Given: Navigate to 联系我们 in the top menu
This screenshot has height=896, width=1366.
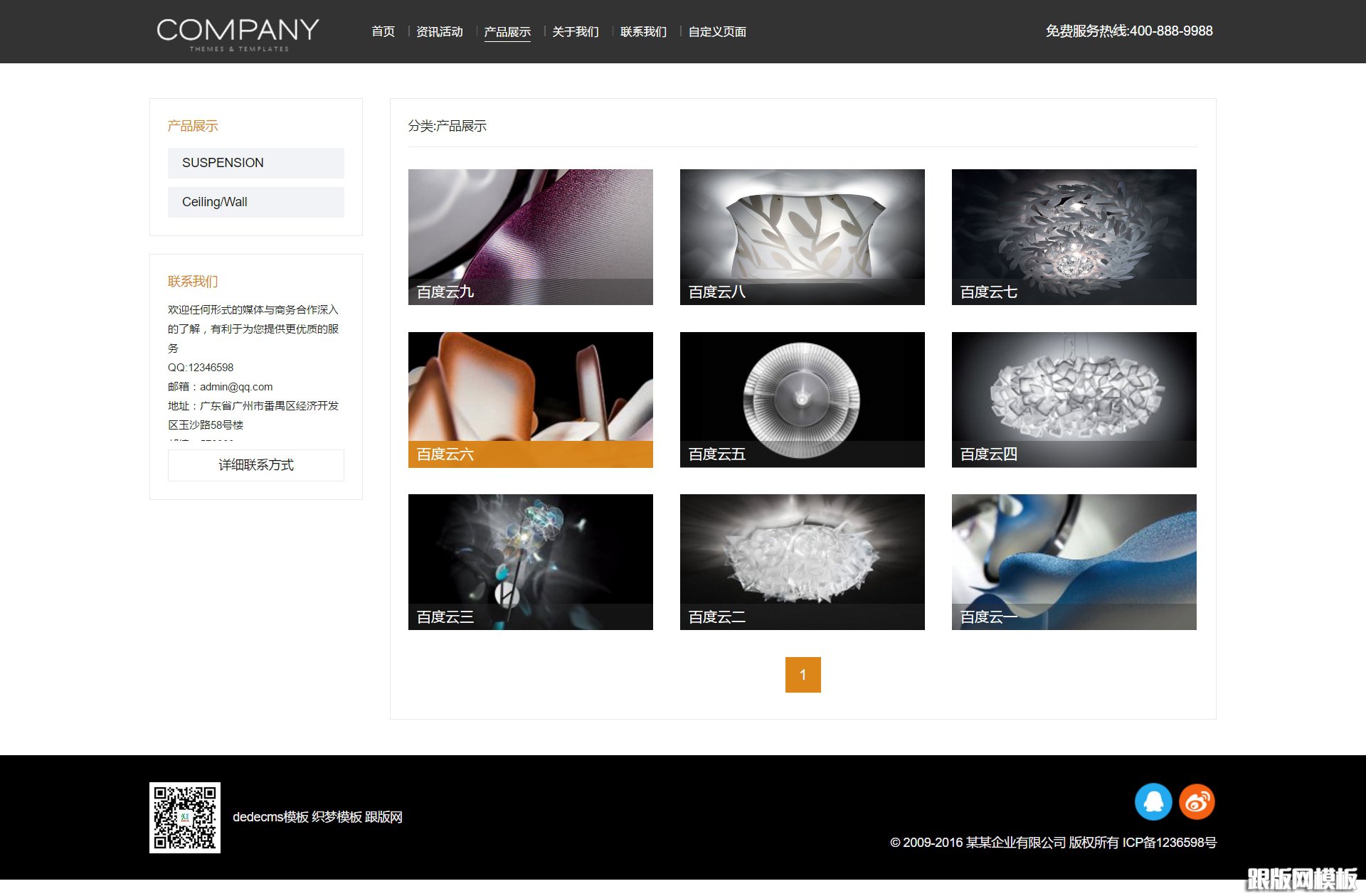Looking at the screenshot, I should (x=643, y=31).
